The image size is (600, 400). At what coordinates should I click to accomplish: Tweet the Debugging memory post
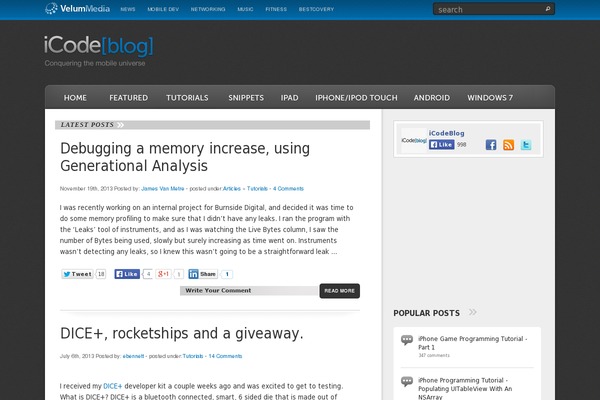coord(77,274)
